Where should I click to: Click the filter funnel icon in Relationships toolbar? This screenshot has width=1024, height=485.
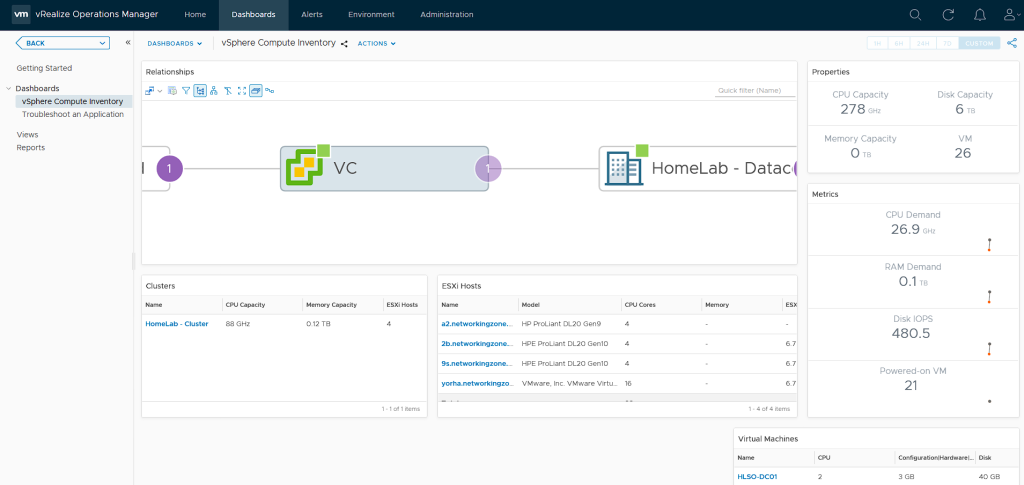click(185, 91)
